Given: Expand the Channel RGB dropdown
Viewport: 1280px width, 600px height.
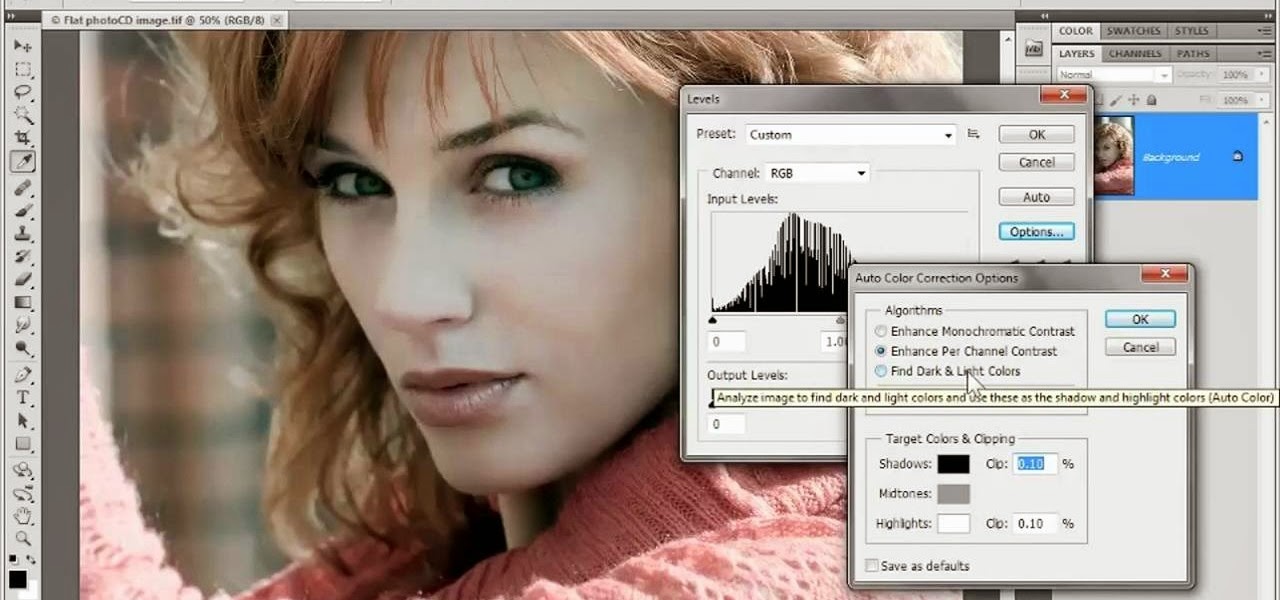Looking at the screenshot, I should [817, 173].
